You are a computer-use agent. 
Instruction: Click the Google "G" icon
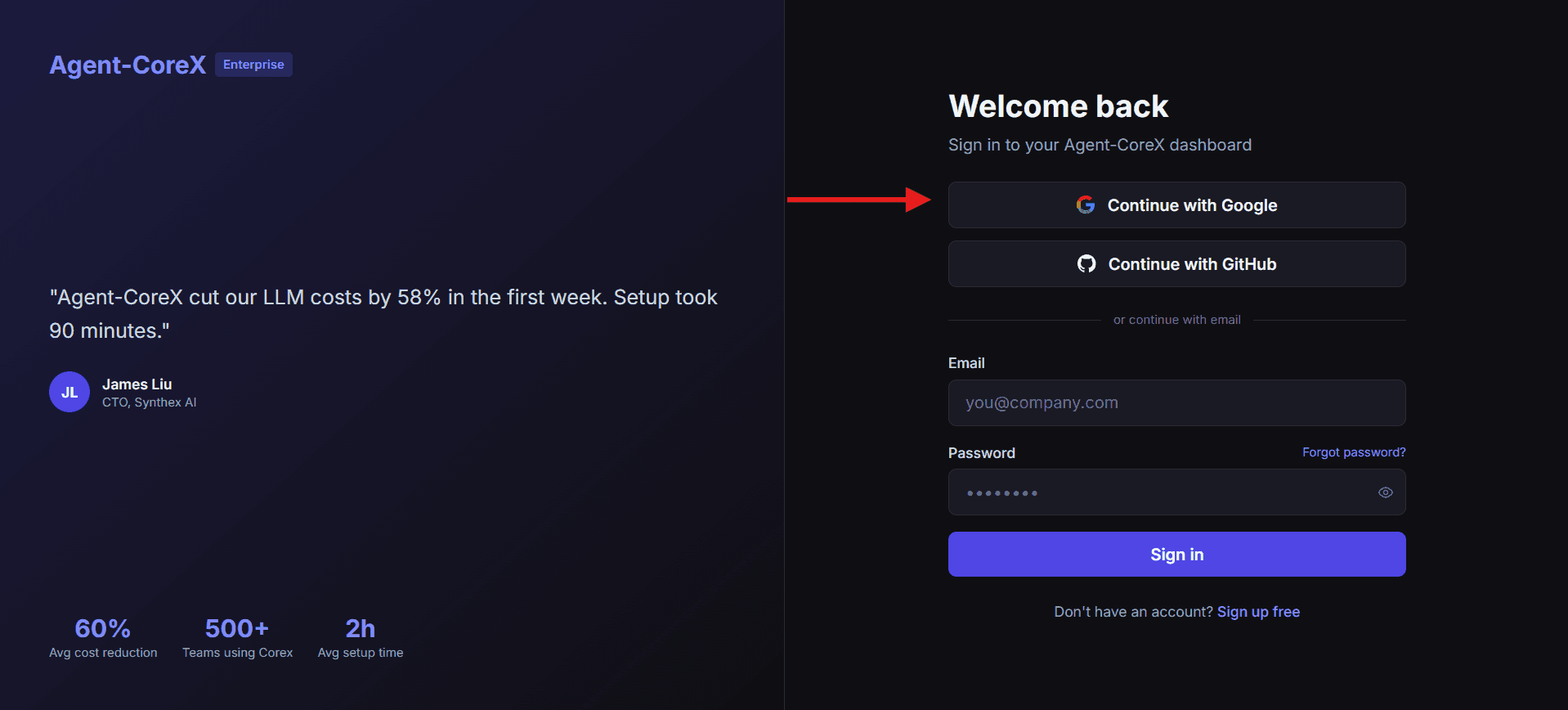1086,204
